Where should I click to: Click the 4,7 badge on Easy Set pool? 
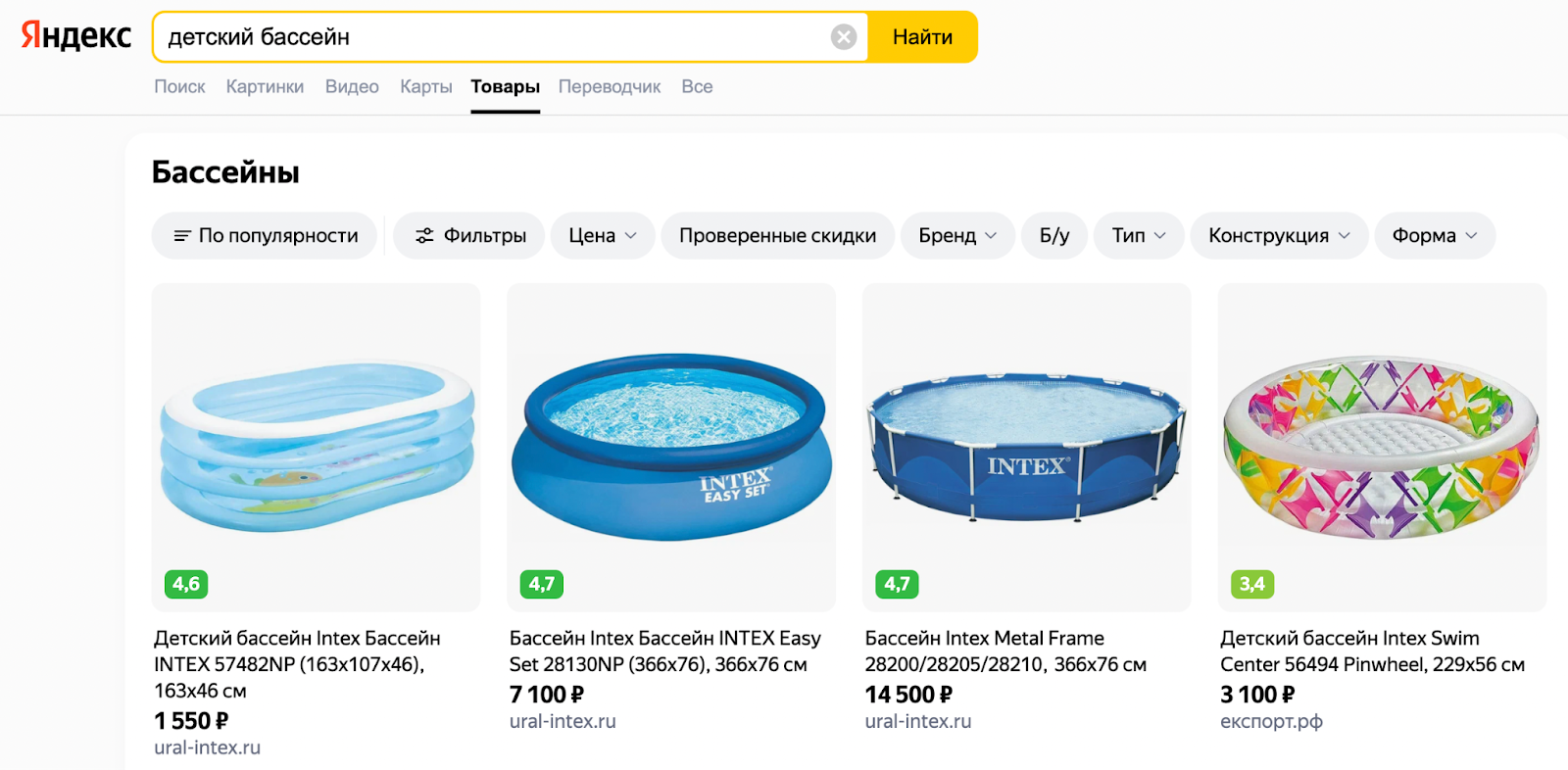pyautogui.click(x=541, y=584)
